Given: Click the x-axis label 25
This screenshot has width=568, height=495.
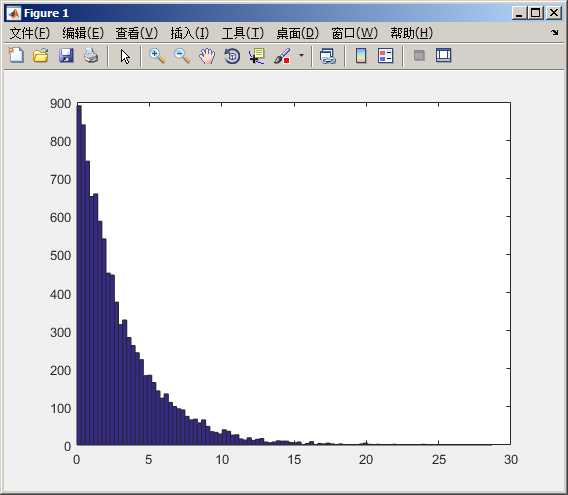Looking at the screenshot, I should (x=439, y=459).
